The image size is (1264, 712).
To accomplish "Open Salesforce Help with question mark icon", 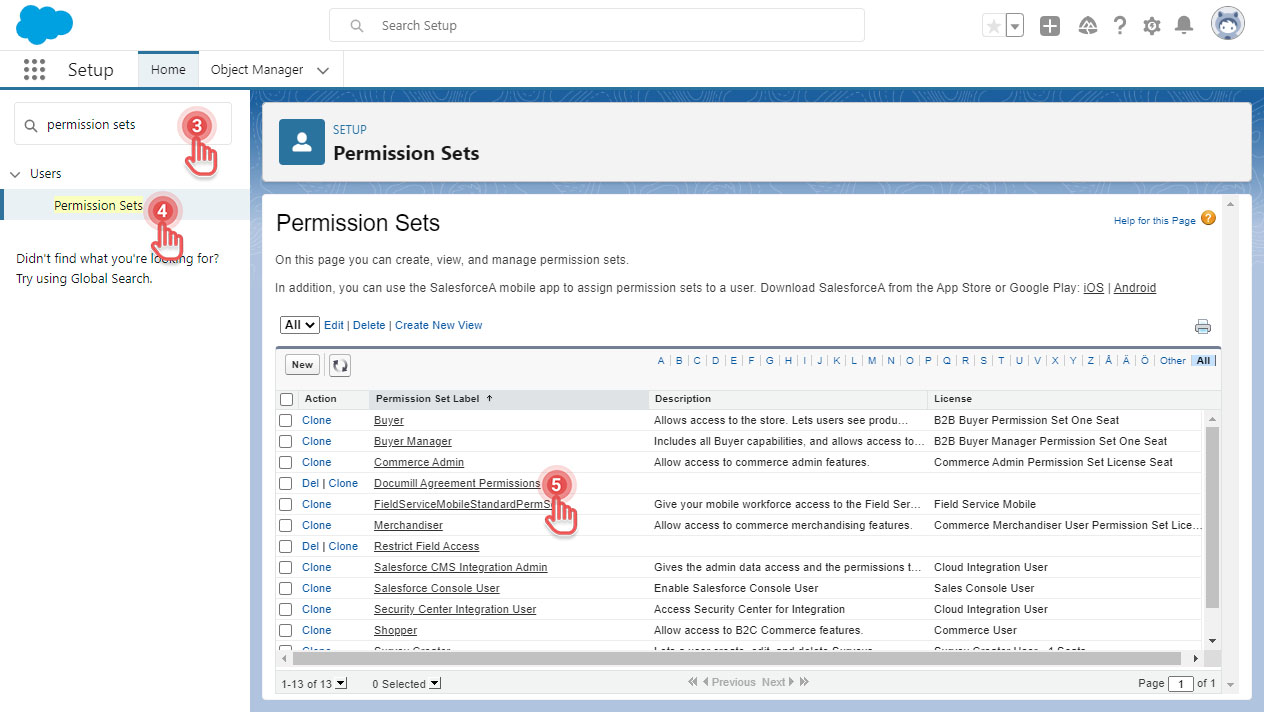I will click(1119, 25).
